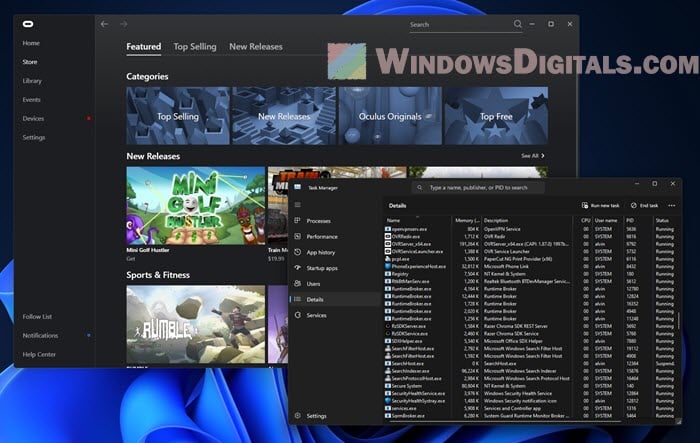700x443 pixels.
Task: Click the OVRServiceLauncher.exe process icon
Action: (388, 251)
